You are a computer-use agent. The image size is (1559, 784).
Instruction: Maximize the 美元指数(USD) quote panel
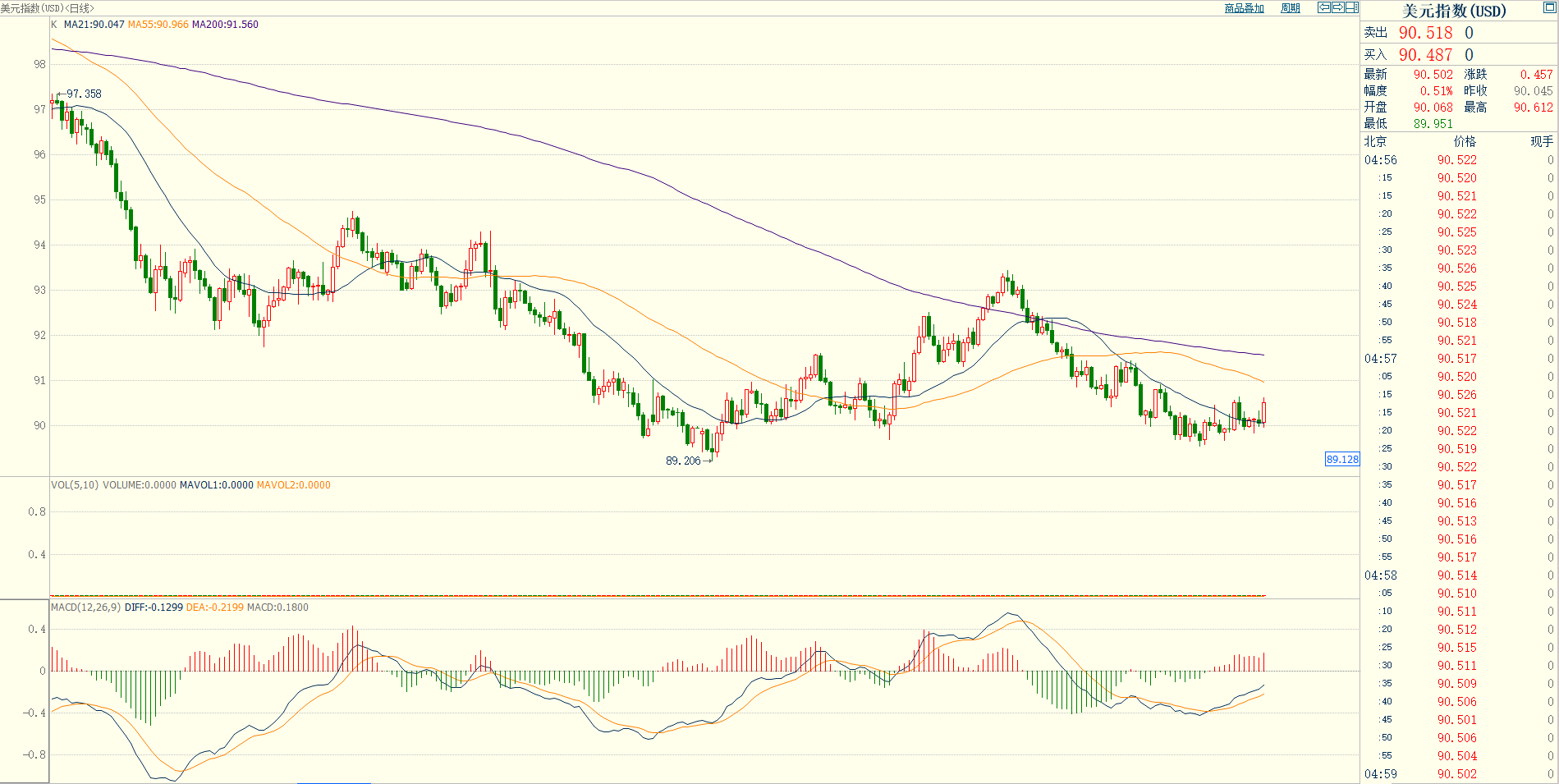tap(1549, 8)
